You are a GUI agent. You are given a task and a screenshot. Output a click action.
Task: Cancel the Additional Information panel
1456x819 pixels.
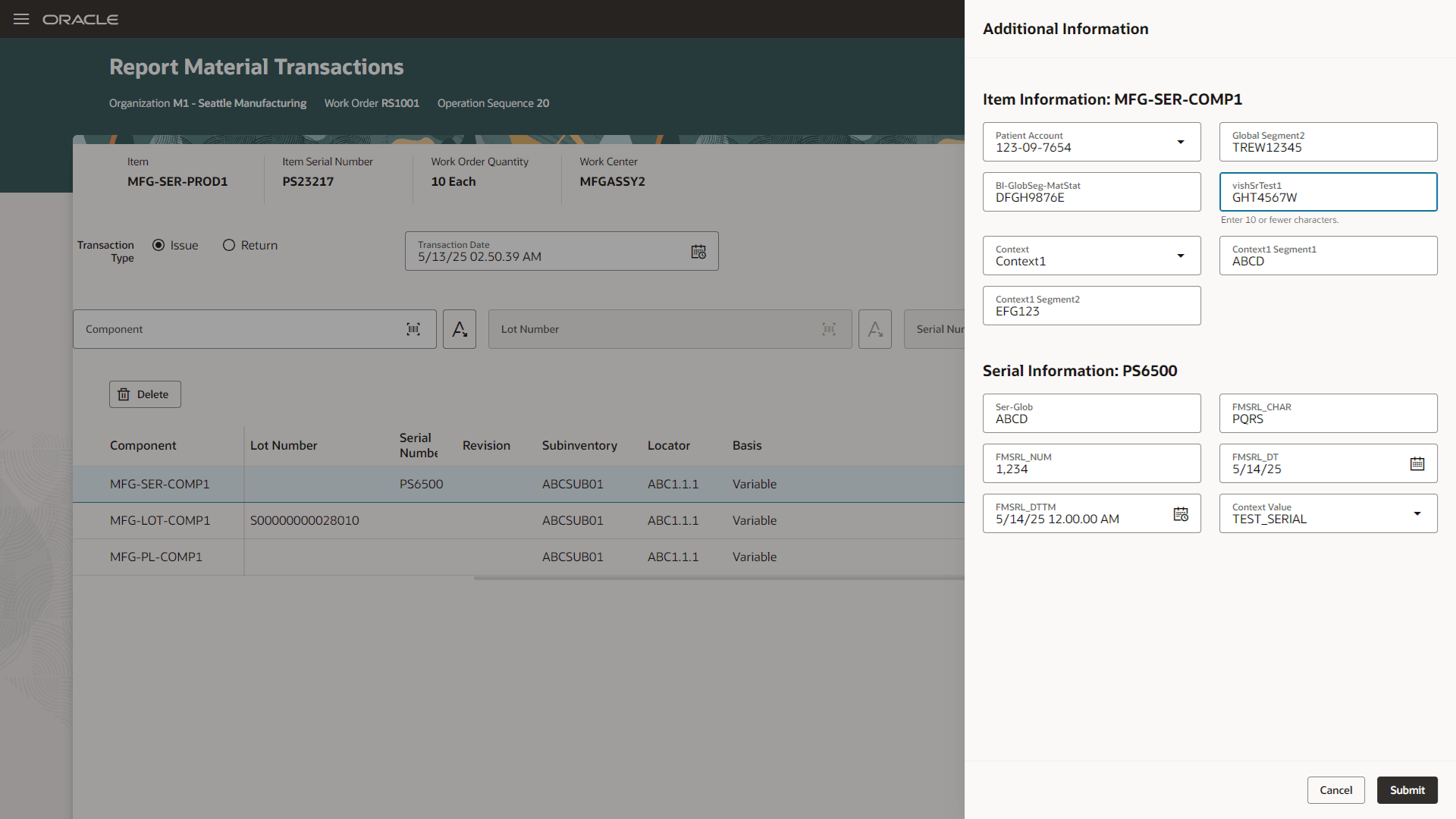[1336, 789]
